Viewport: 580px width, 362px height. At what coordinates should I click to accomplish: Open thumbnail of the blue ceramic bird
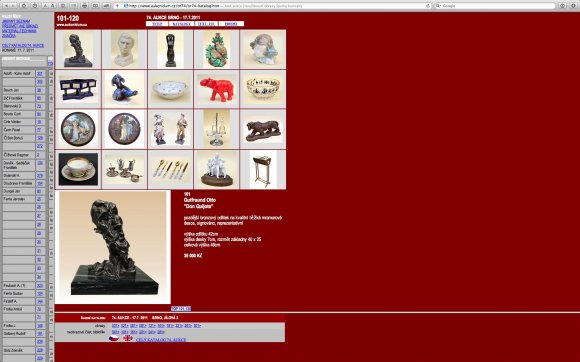125,89
